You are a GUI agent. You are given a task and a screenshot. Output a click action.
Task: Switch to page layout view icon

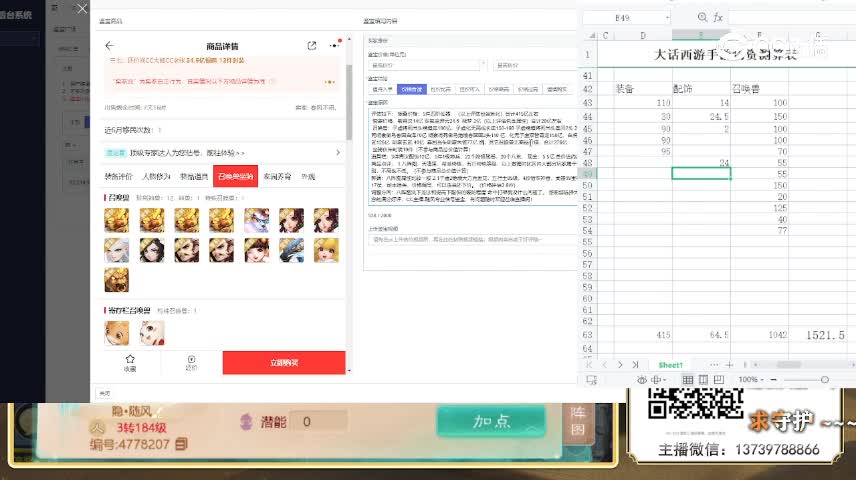[703, 380]
